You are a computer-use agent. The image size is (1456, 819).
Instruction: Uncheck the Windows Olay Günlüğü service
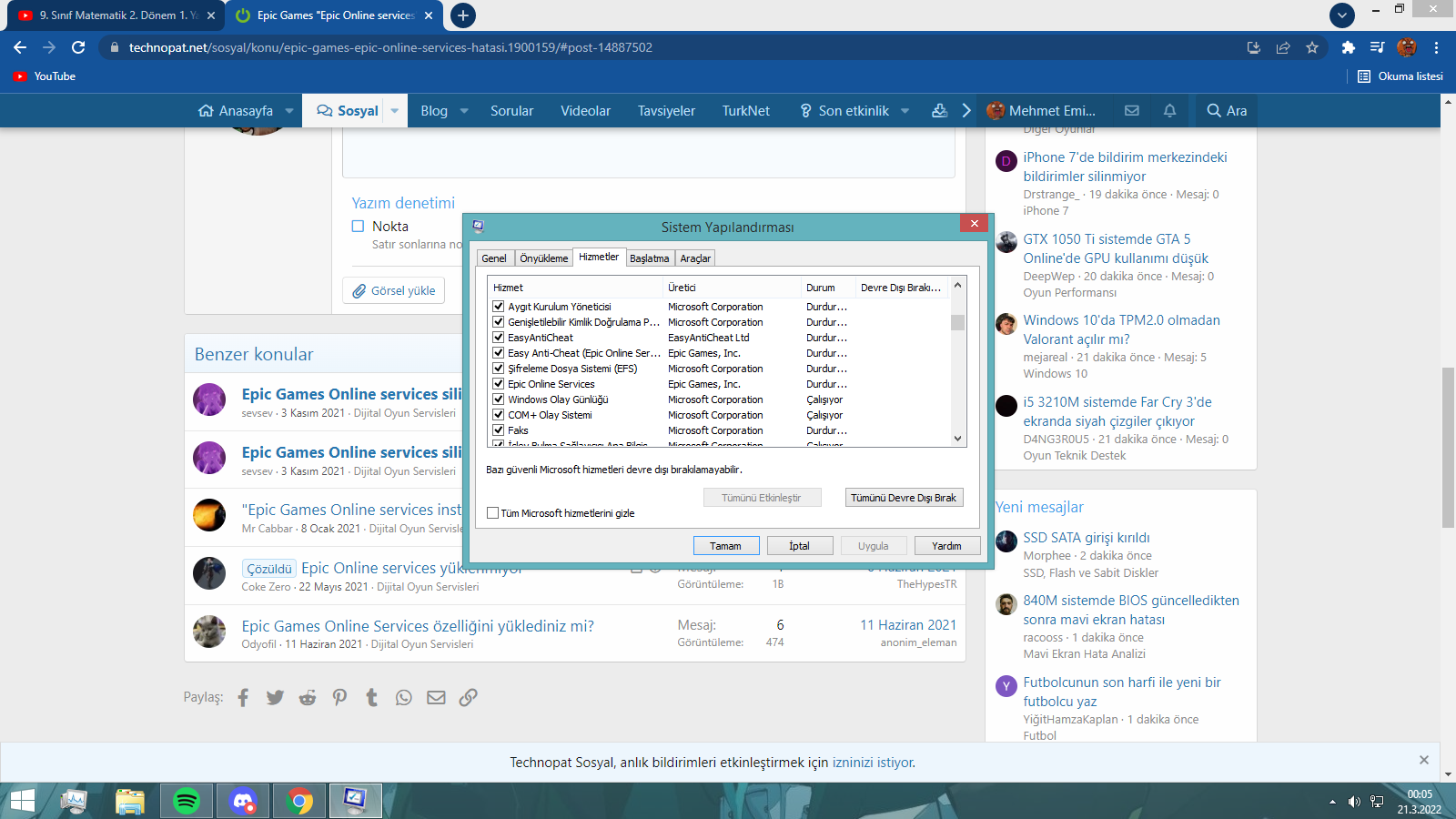(x=498, y=399)
